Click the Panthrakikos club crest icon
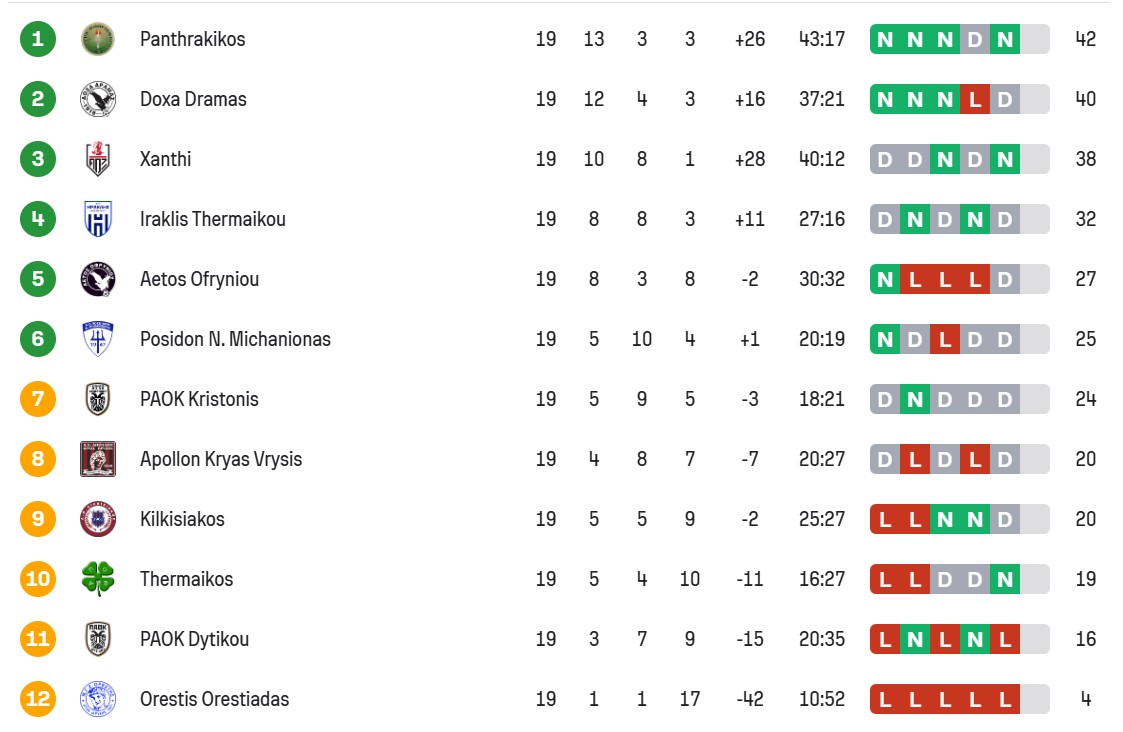This screenshot has height=732, width=1123. [97, 39]
